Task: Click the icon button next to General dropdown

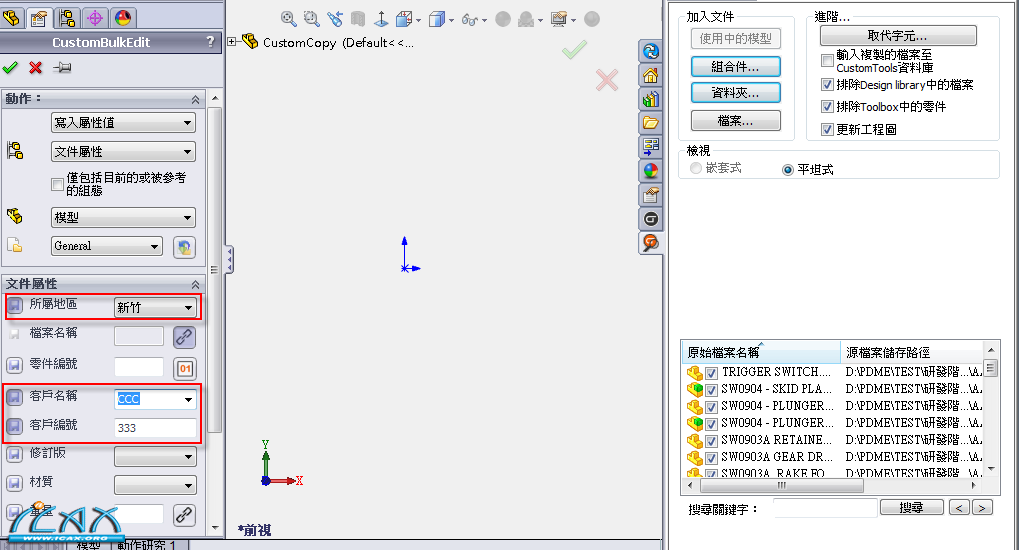Action: click(185, 247)
